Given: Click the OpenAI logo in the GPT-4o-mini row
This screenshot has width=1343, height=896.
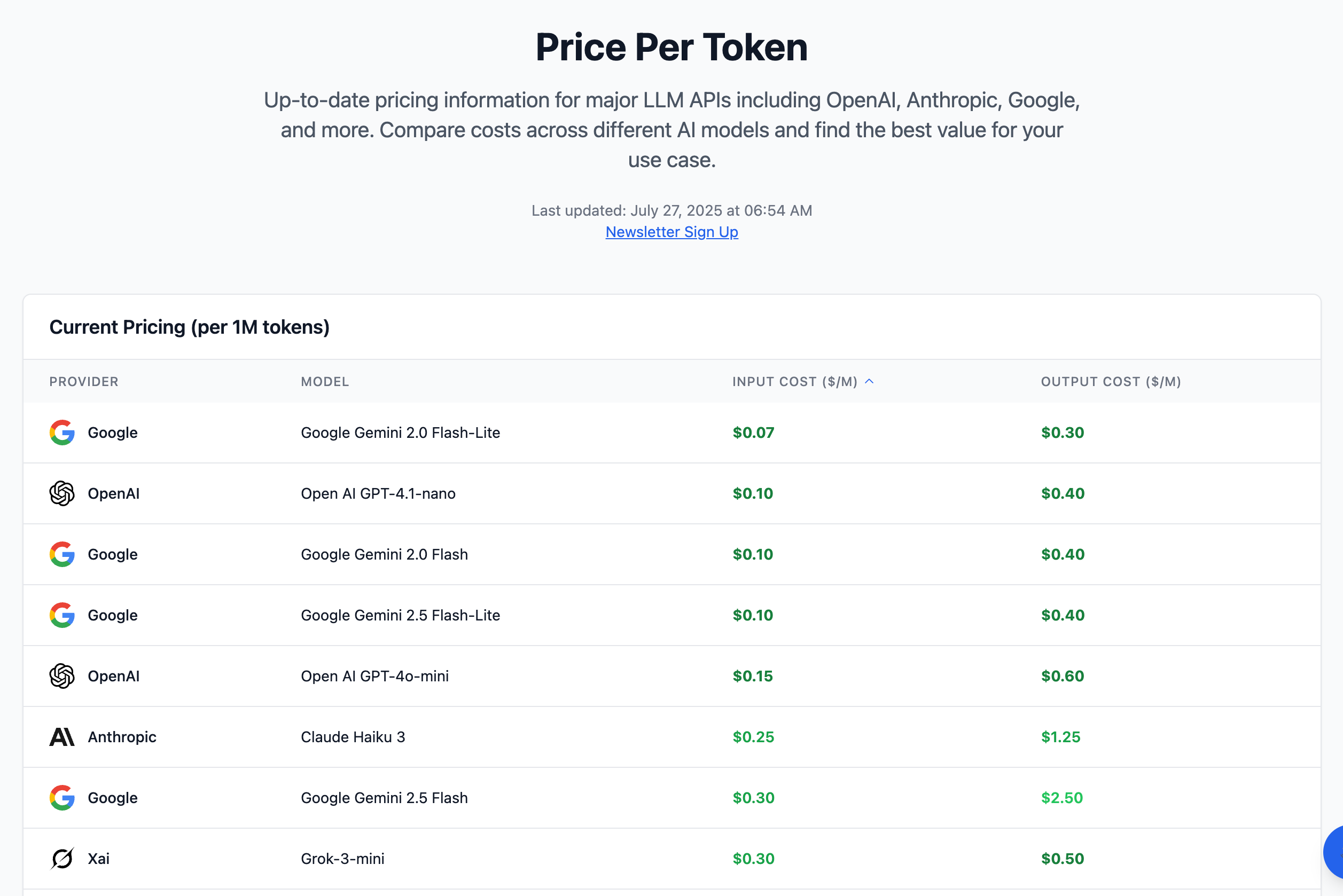Looking at the screenshot, I should 62,676.
